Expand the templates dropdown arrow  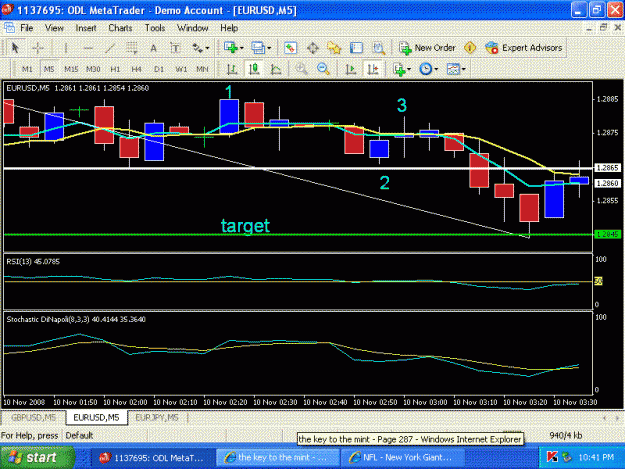coord(464,69)
